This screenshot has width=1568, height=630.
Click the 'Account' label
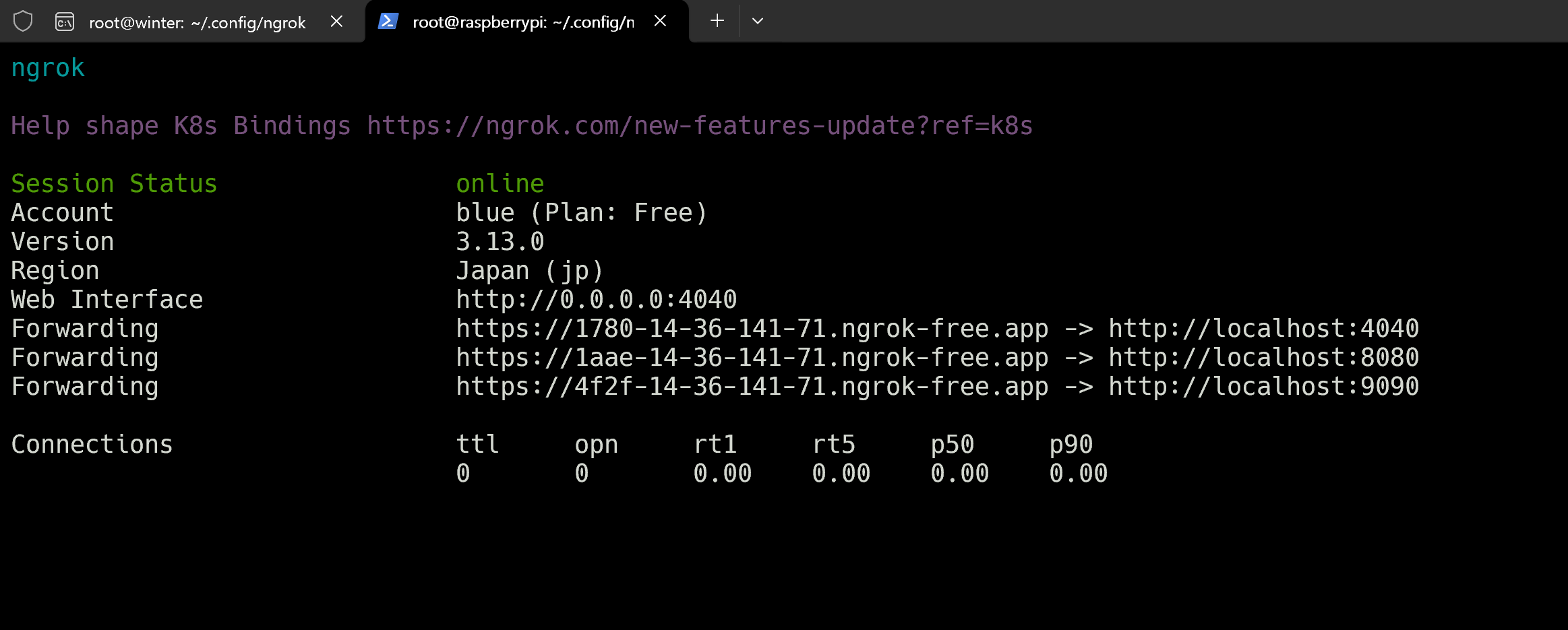62,212
